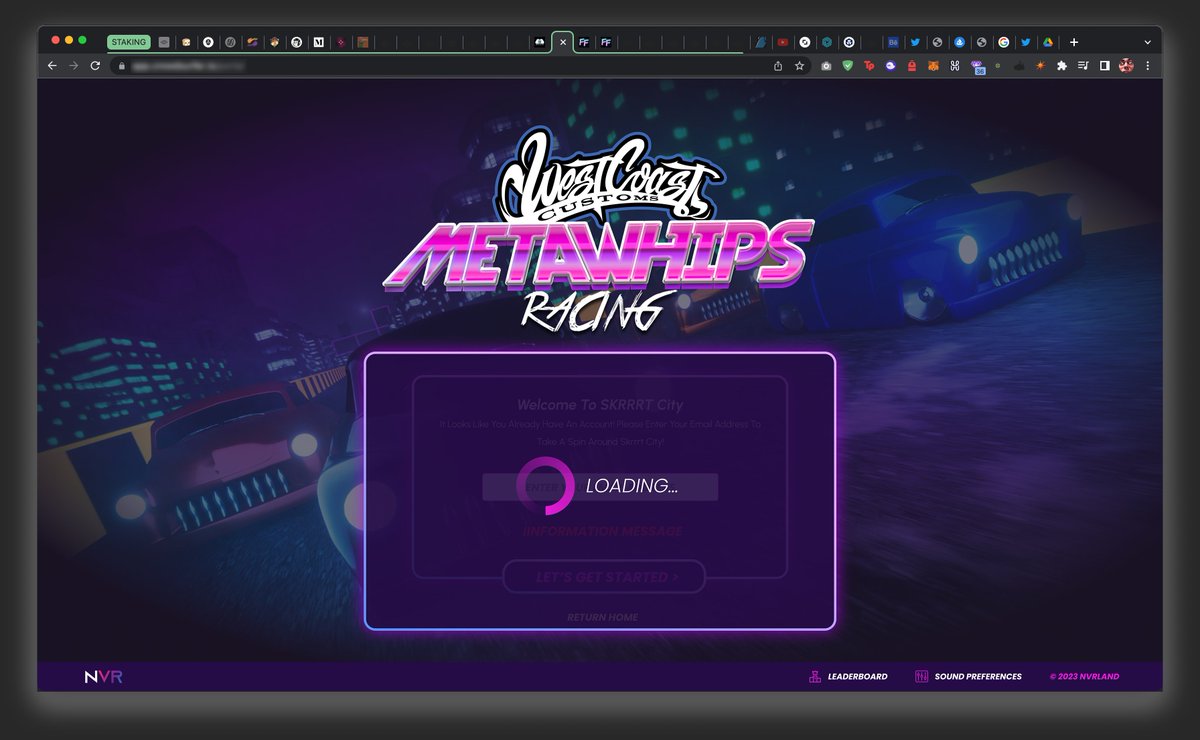
Task: Open the Sound Preferences sliders icon
Action: click(921, 677)
